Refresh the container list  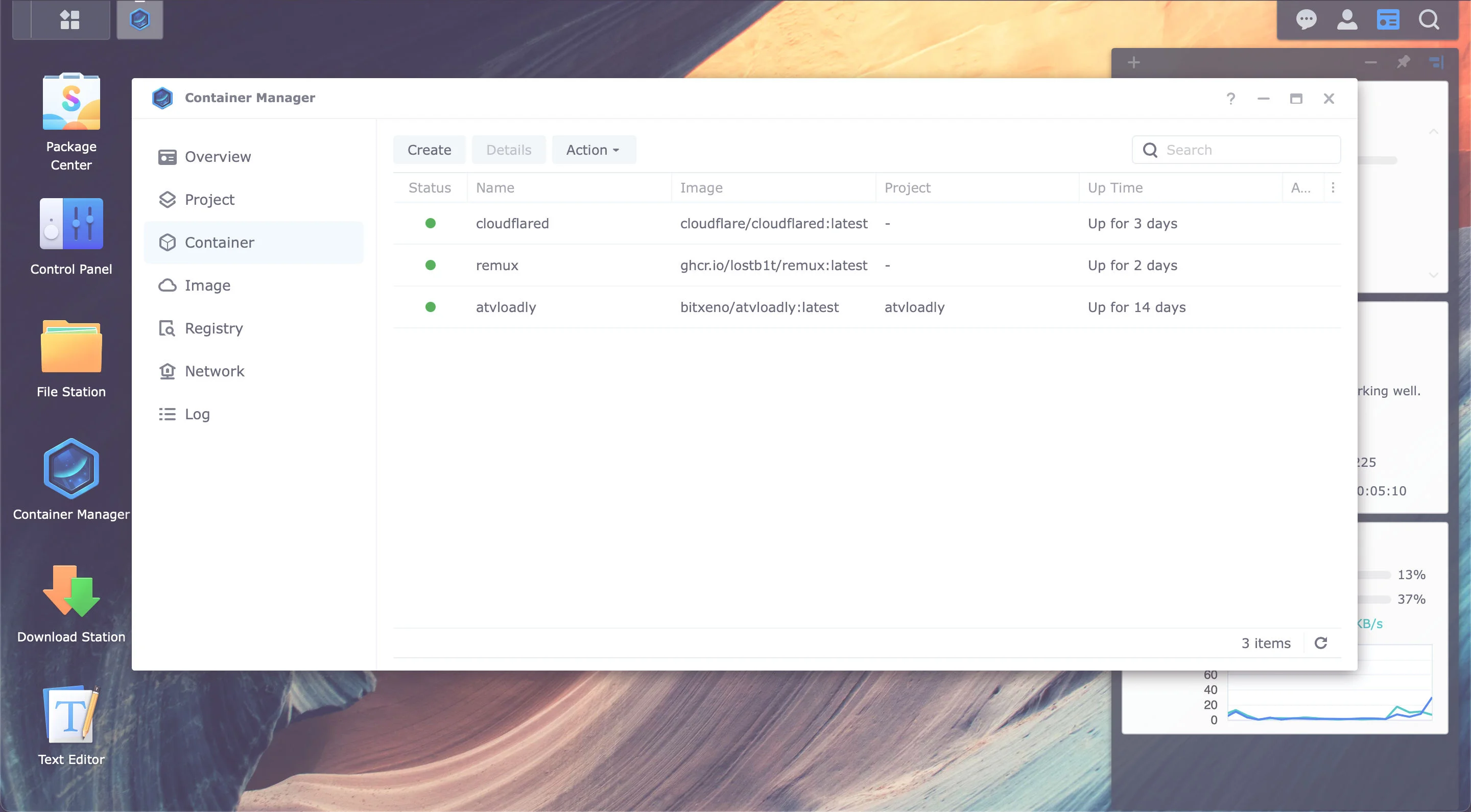1321,643
